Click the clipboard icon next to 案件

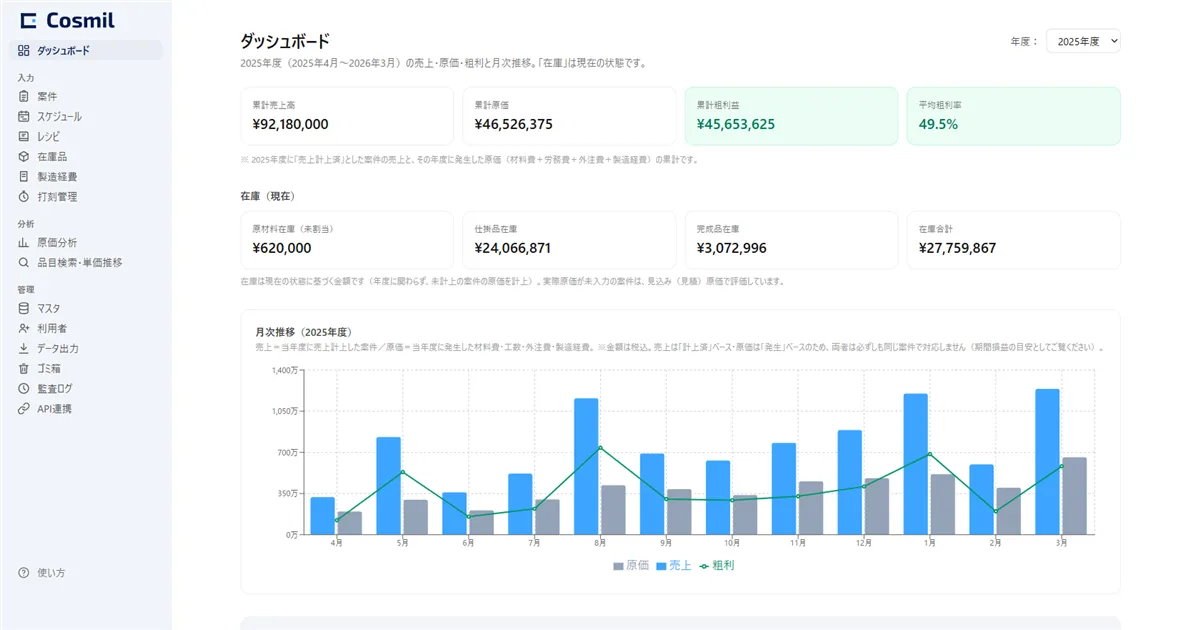pos(24,96)
